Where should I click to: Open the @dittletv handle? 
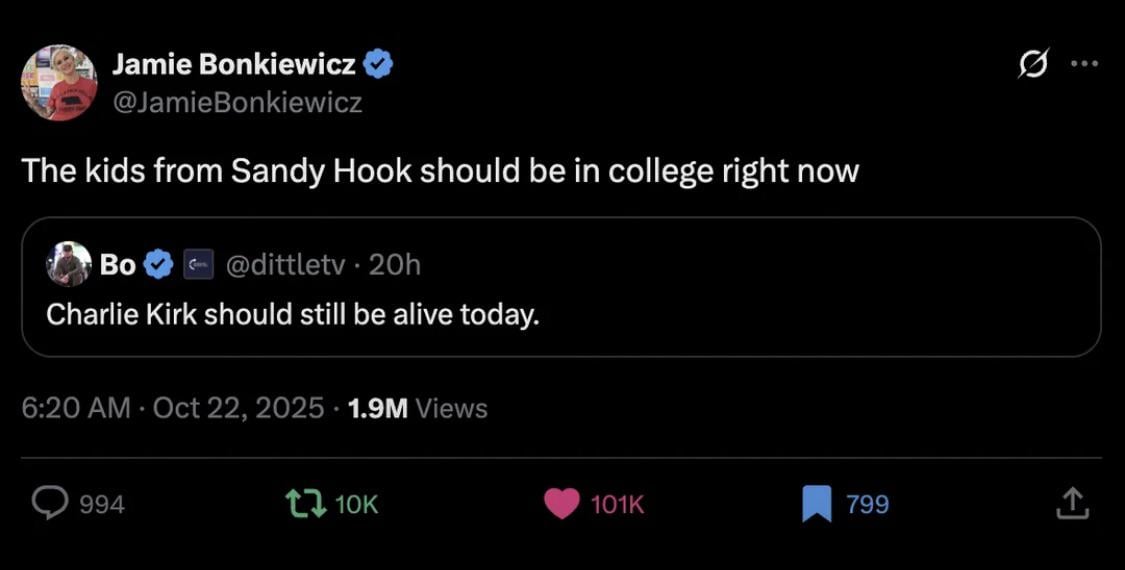coord(286,264)
